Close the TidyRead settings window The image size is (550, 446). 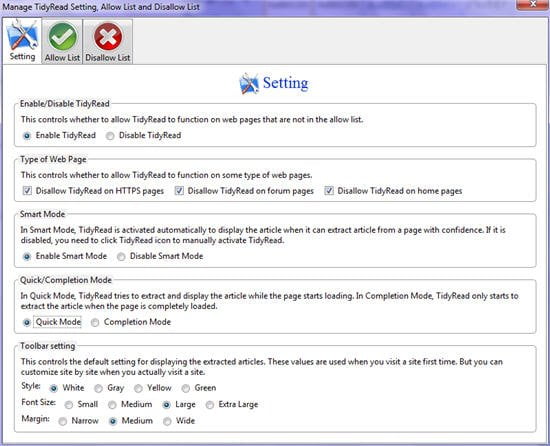(532, 4)
